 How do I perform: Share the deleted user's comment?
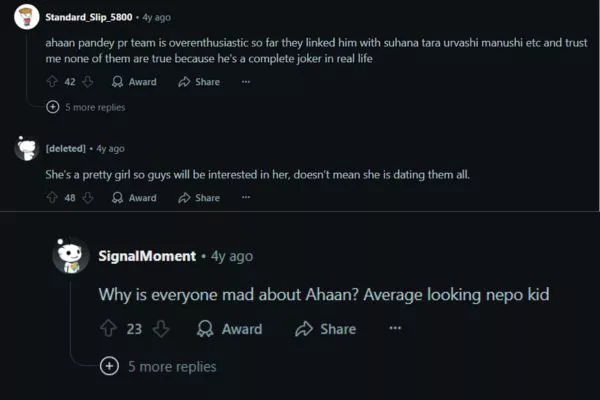[x=199, y=198]
